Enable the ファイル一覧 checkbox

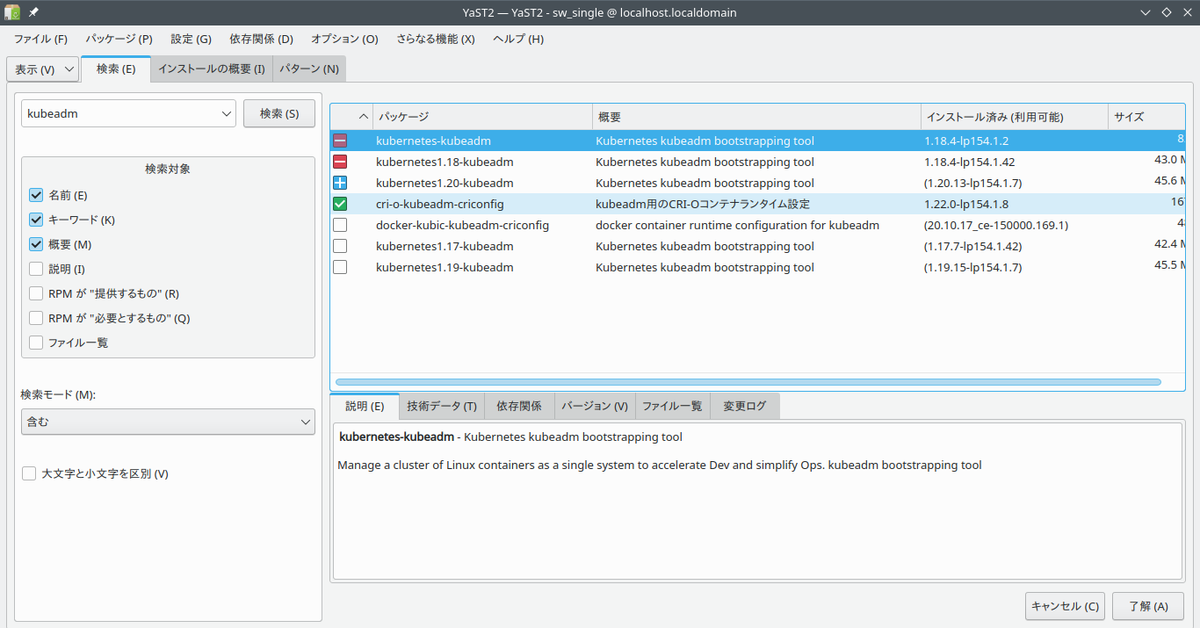tap(37, 343)
